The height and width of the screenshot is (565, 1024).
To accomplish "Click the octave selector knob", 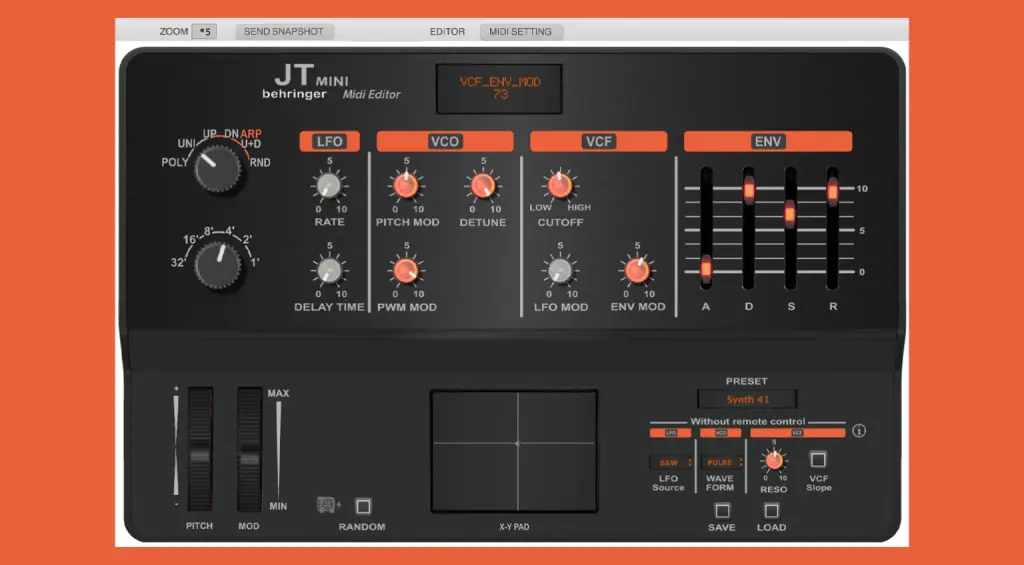I will (x=218, y=266).
